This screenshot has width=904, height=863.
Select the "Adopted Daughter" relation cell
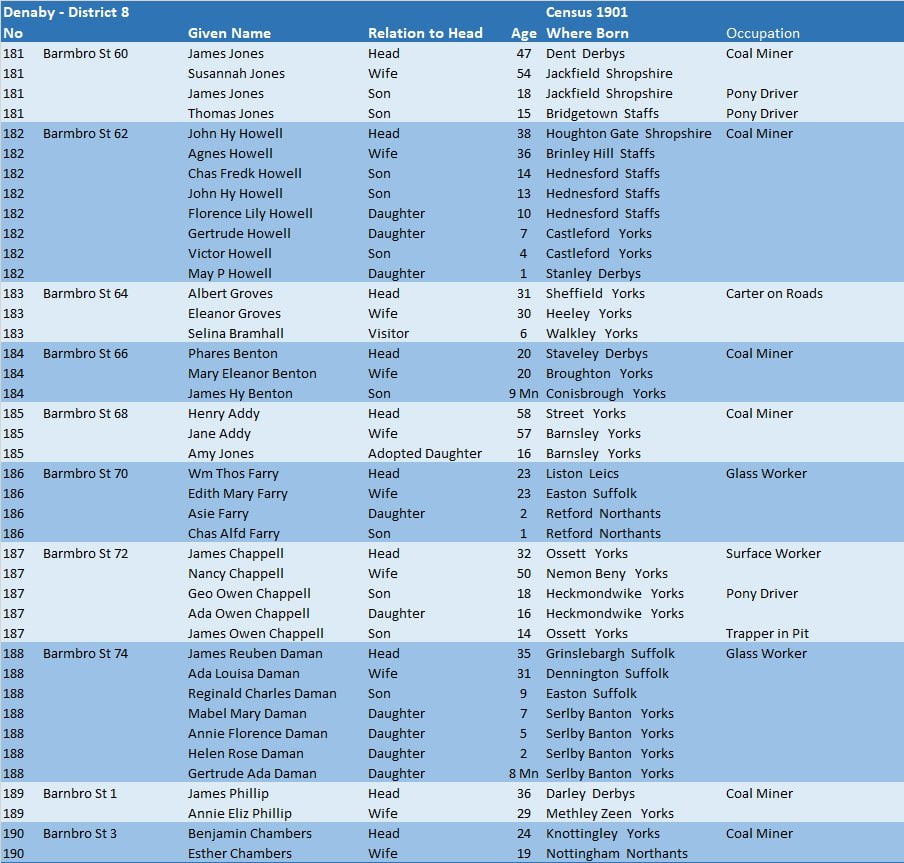(424, 453)
